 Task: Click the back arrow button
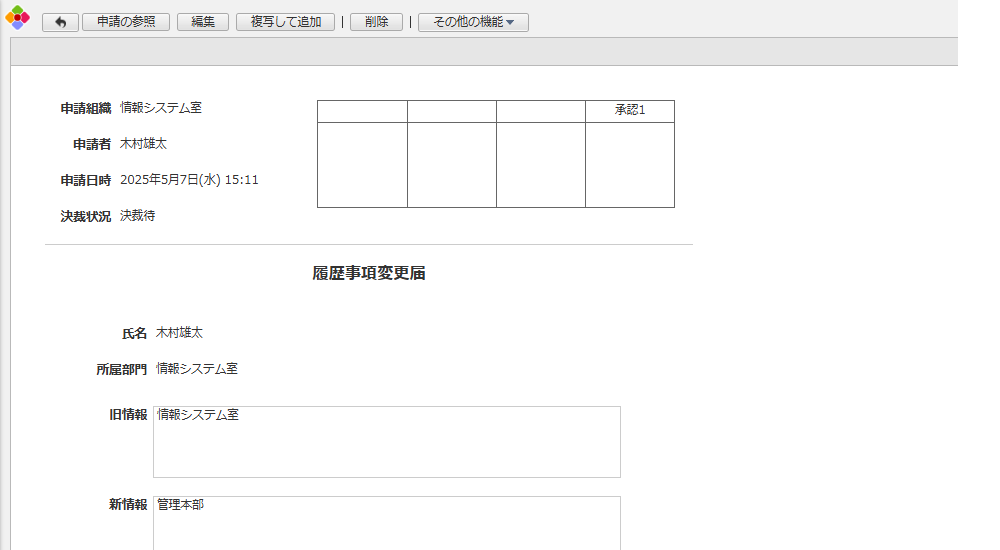pos(60,22)
